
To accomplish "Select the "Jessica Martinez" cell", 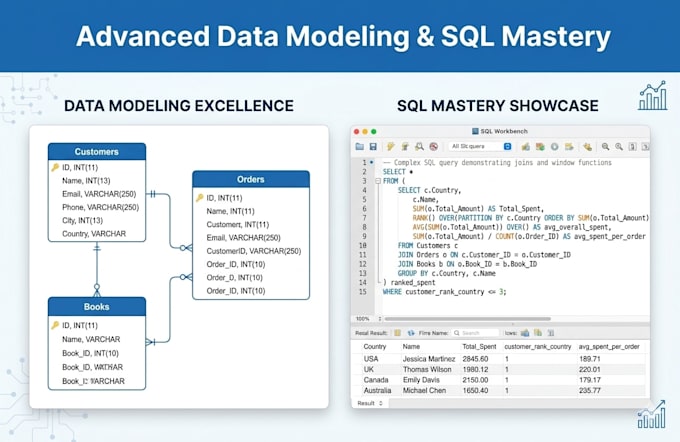I will [429, 359].
